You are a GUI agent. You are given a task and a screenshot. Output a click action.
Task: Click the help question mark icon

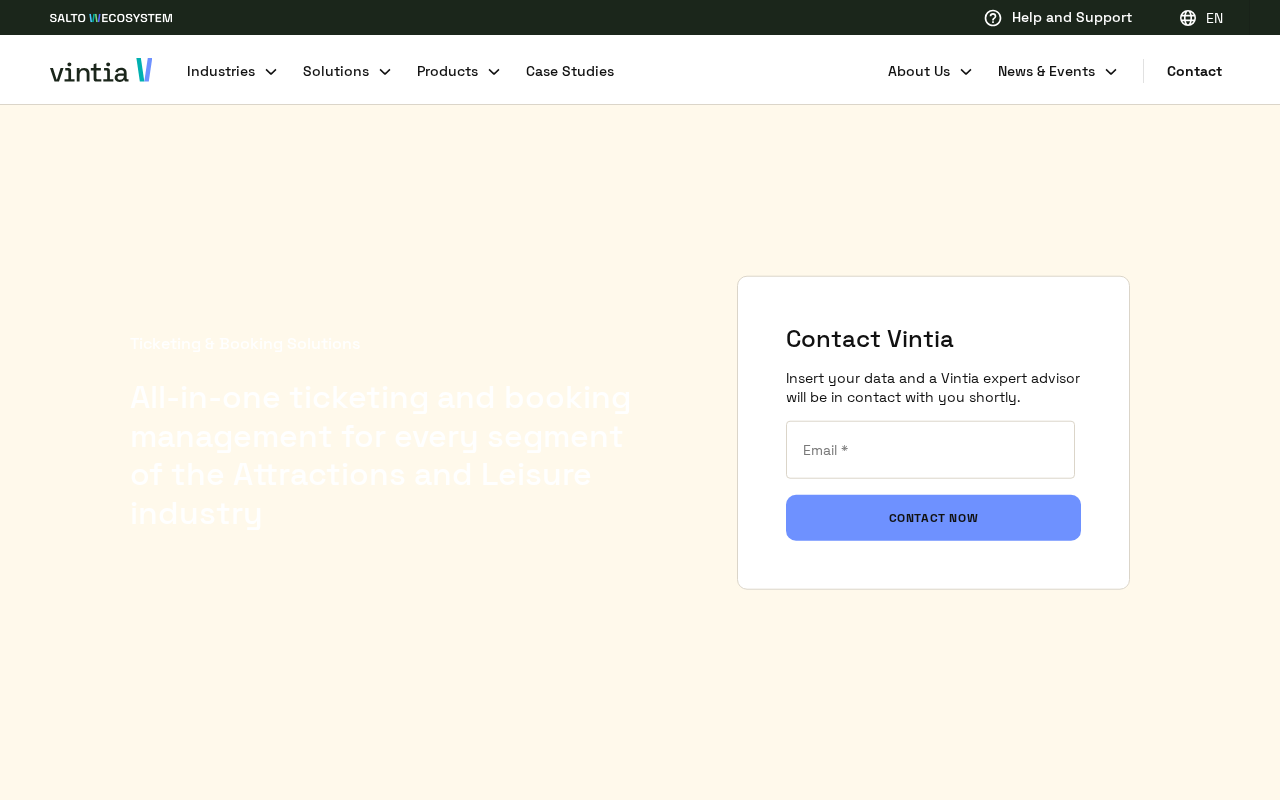tap(993, 18)
